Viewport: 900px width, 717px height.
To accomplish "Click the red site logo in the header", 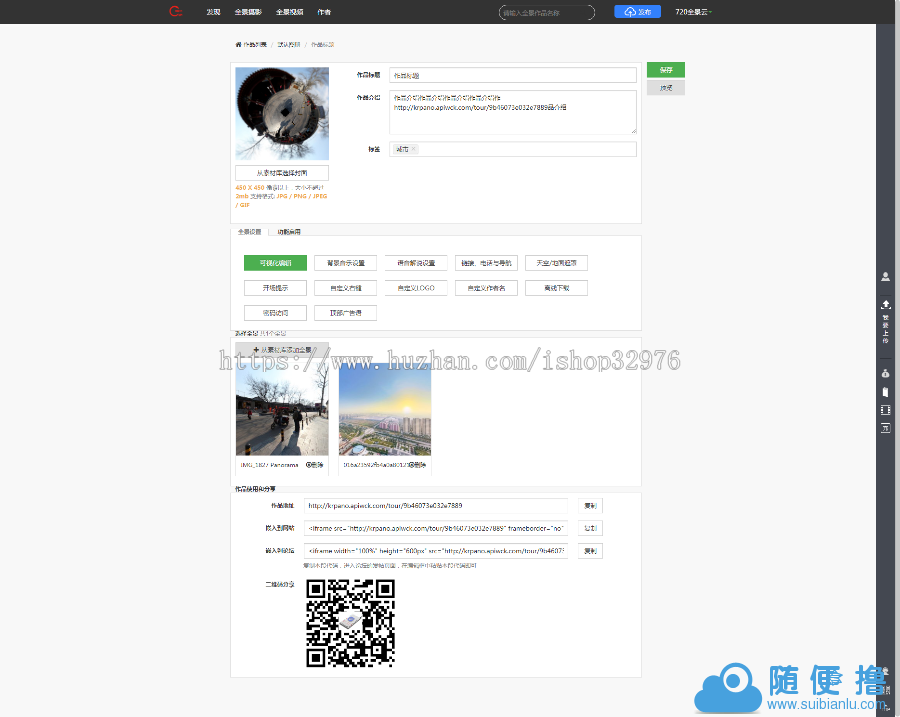I will pos(176,11).
